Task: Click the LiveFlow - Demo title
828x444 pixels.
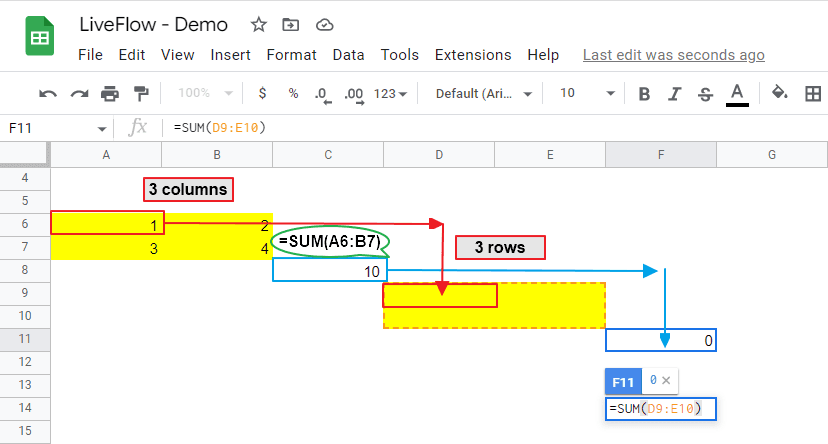Action: pos(154,24)
